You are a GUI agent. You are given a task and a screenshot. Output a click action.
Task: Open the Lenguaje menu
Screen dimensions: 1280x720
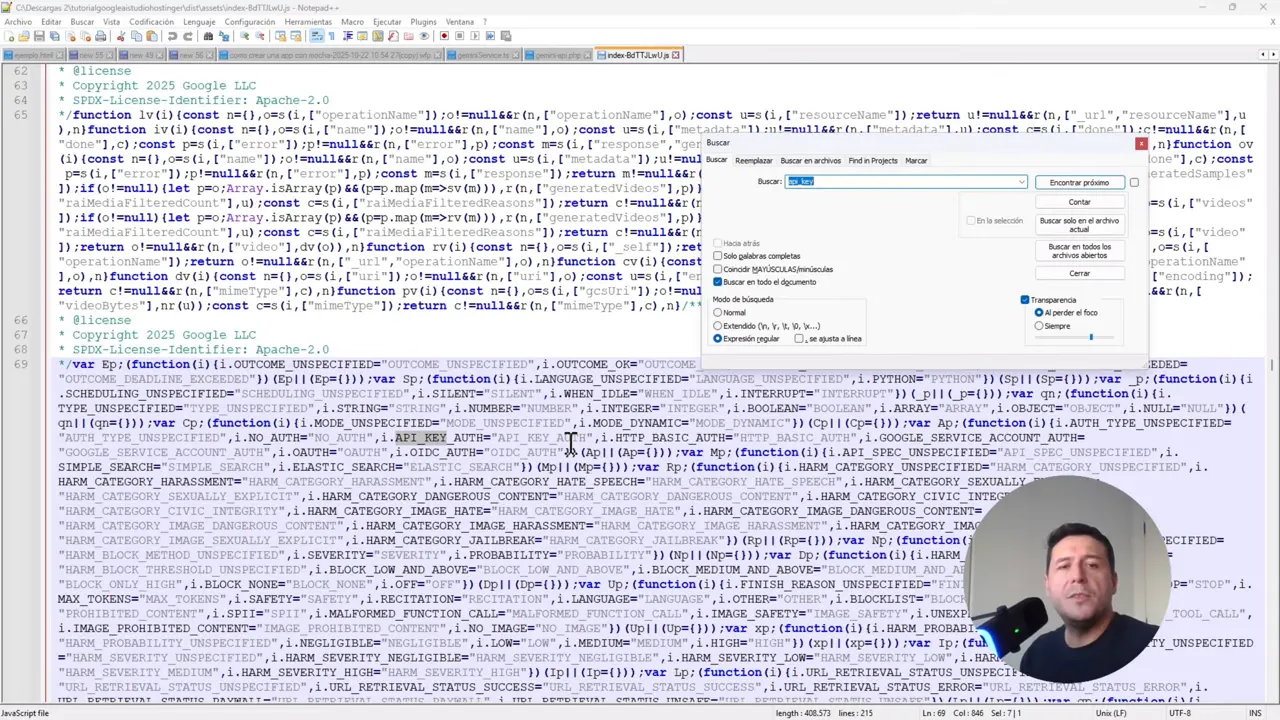[x=198, y=20]
